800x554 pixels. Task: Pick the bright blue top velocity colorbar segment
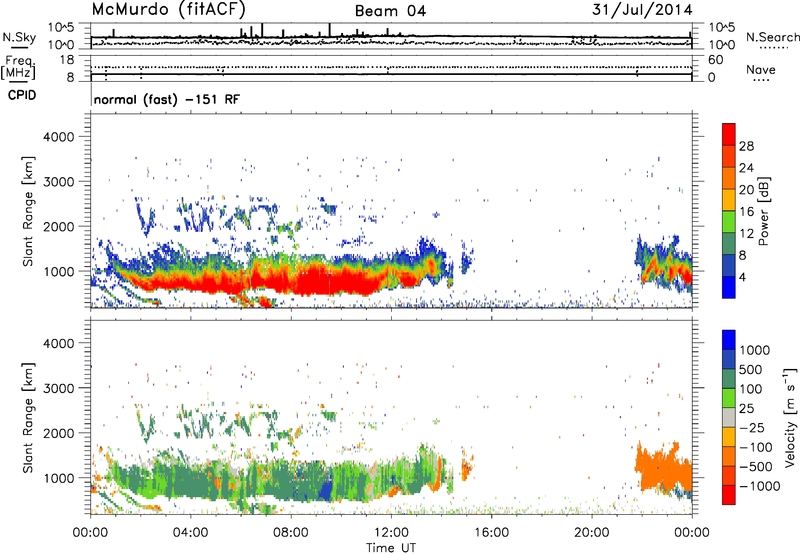point(729,340)
